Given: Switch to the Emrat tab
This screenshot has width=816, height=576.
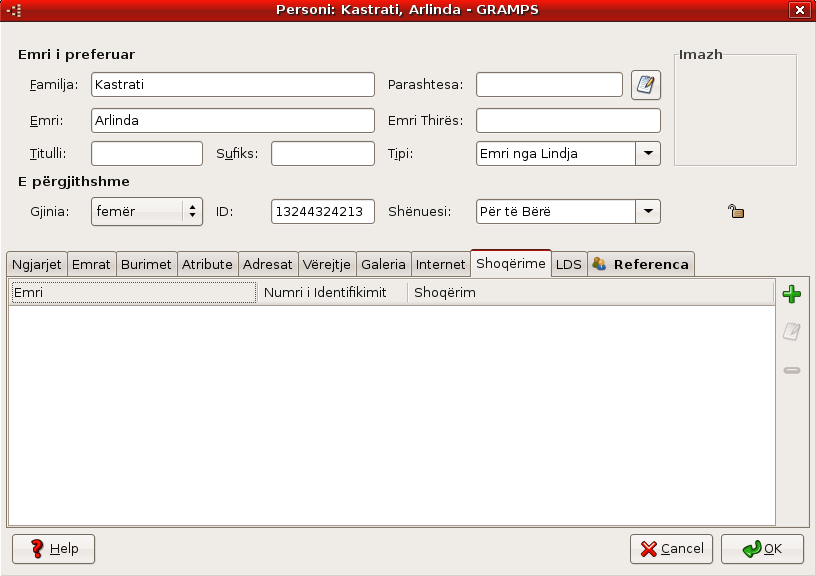Looking at the screenshot, I should click(x=91, y=264).
